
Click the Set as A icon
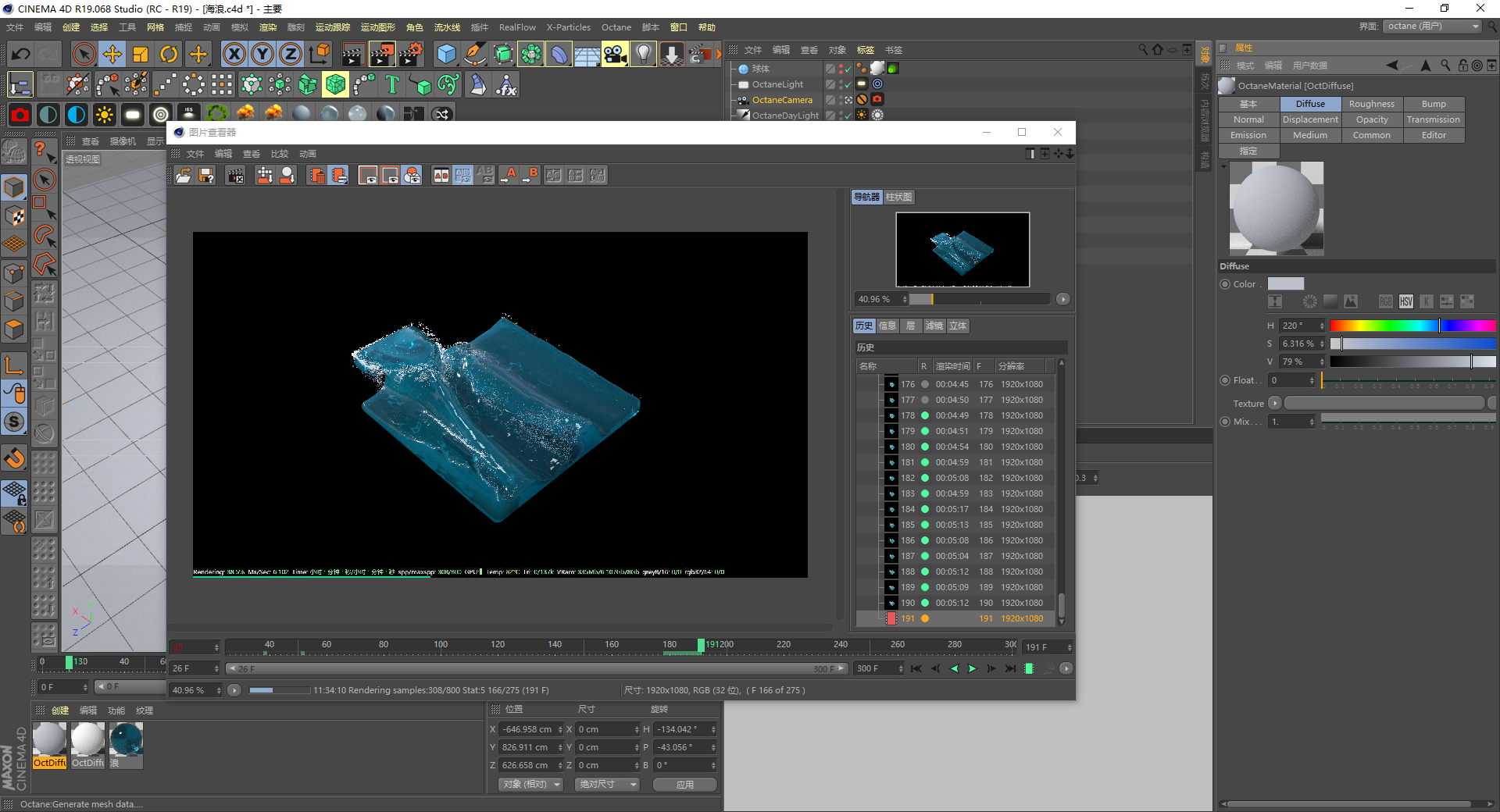509,176
